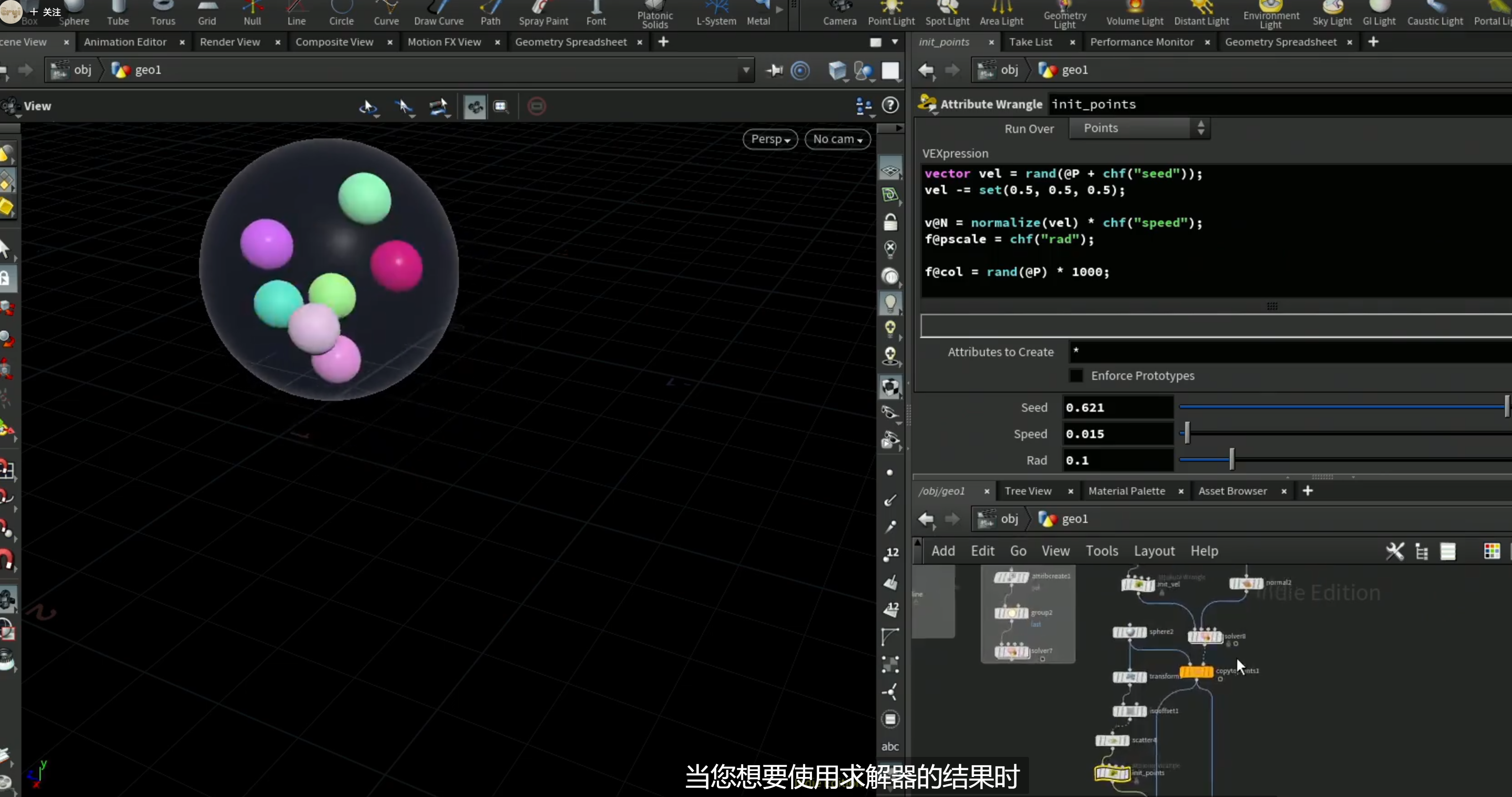The height and width of the screenshot is (797, 1512).
Task: Open viewport help question mark icon
Action: [890, 106]
